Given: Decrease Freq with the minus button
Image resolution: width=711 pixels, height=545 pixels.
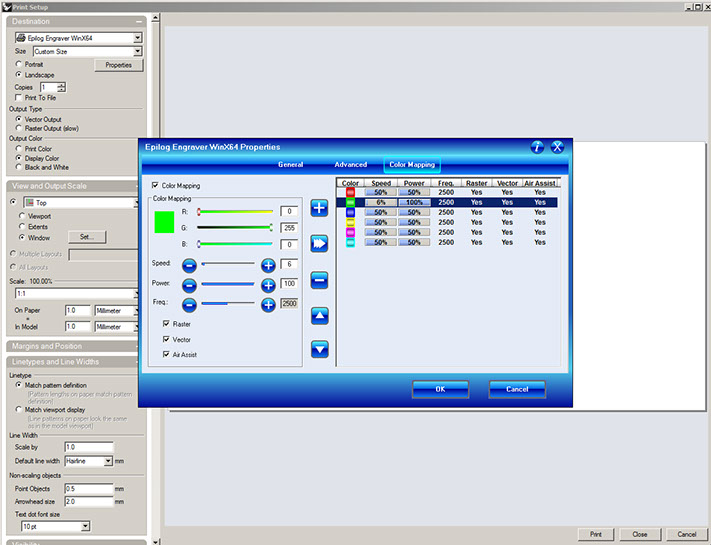Looking at the screenshot, I should pos(189,305).
